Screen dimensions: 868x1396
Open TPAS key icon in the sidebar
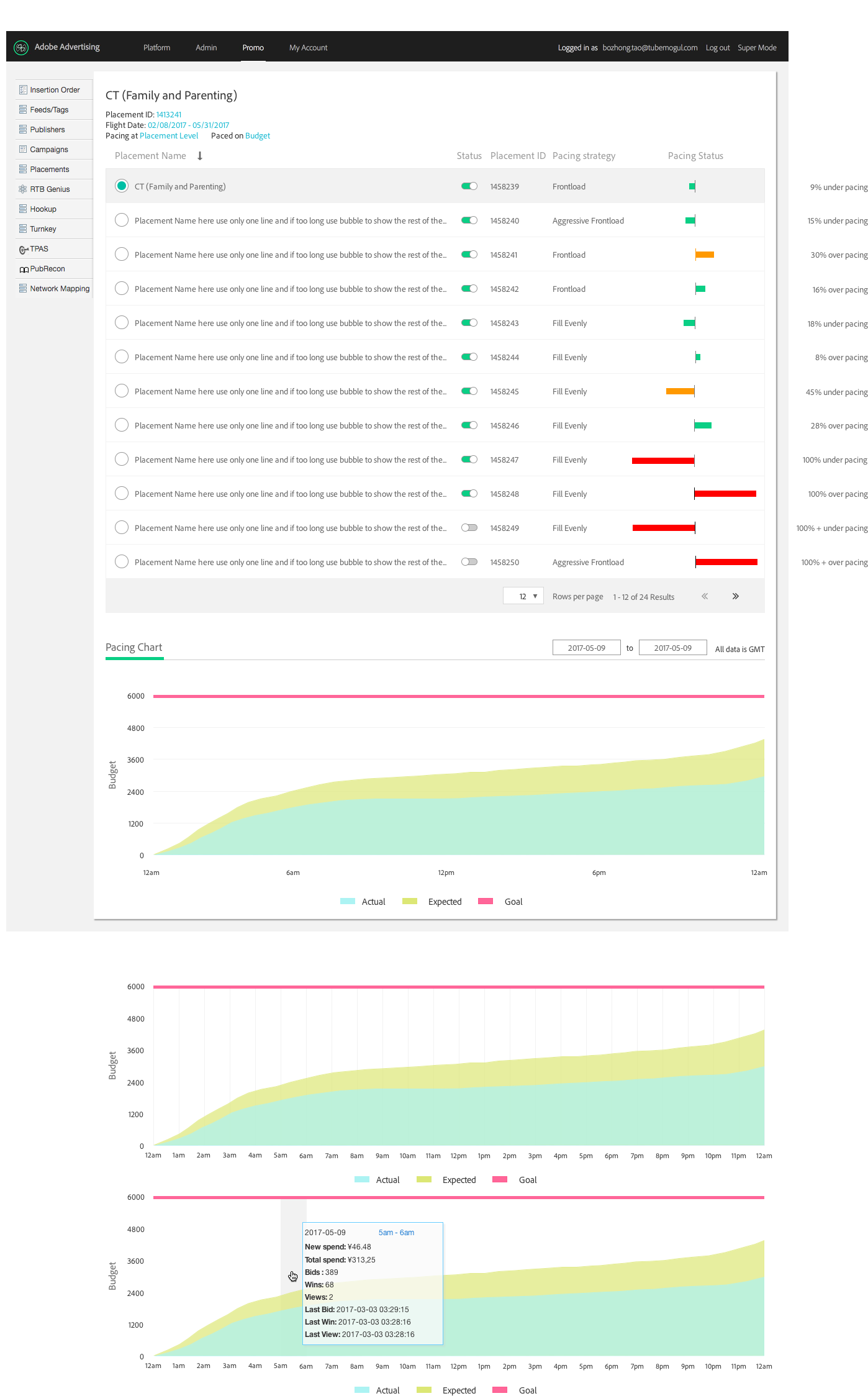coord(24,250)
